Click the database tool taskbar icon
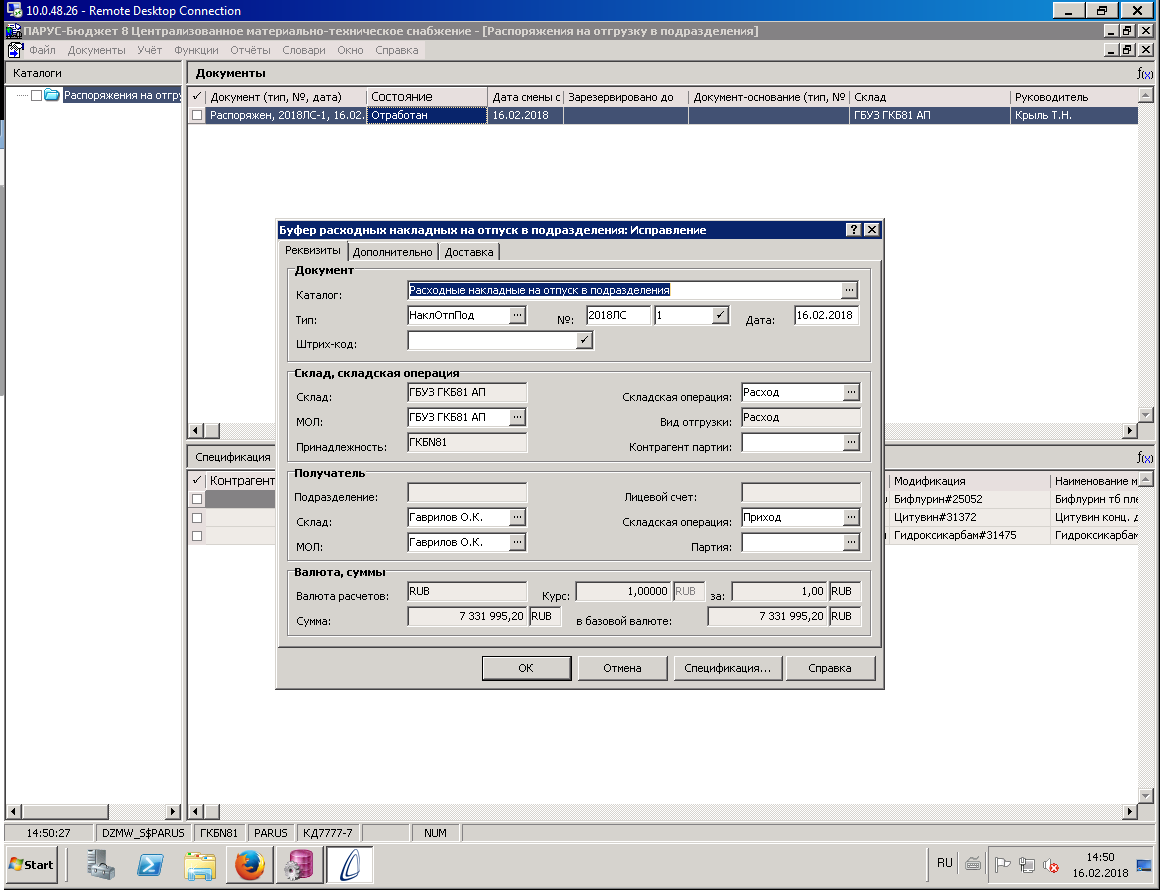The height and width of the screenshot is (890, 1160). pyautogui.click(x=299, y=864)
